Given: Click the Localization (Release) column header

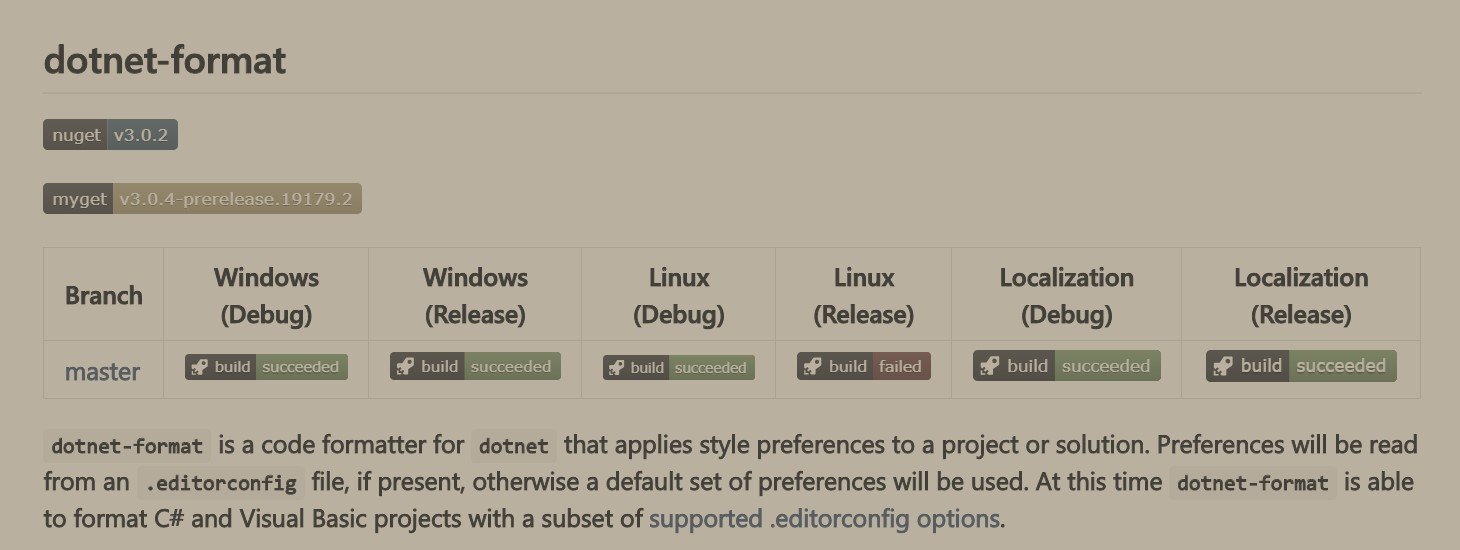Looking at the screenshot, I should [x=1301, y=296].
